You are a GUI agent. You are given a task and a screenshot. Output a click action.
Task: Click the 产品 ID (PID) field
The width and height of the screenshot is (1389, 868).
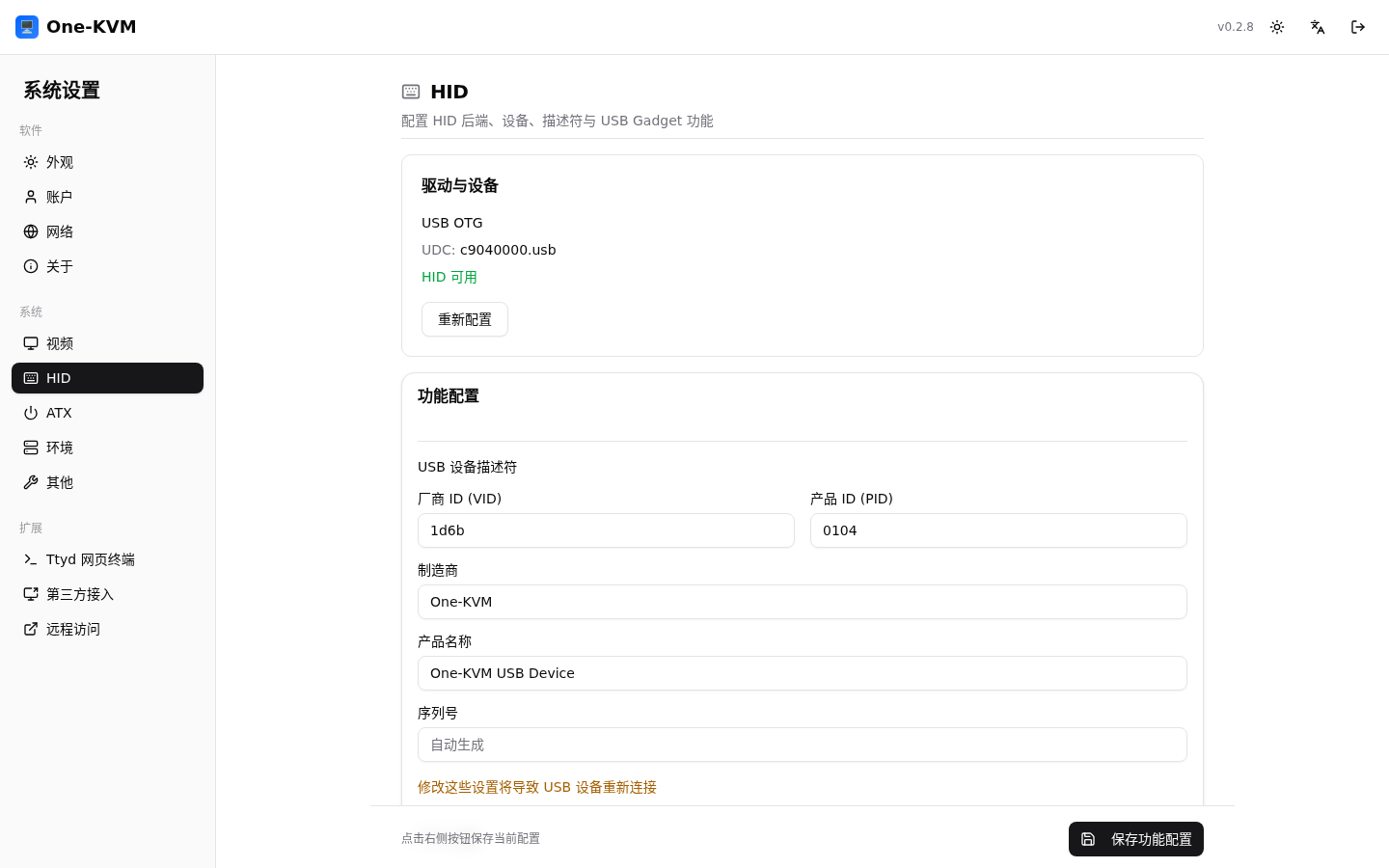[998, 530]
